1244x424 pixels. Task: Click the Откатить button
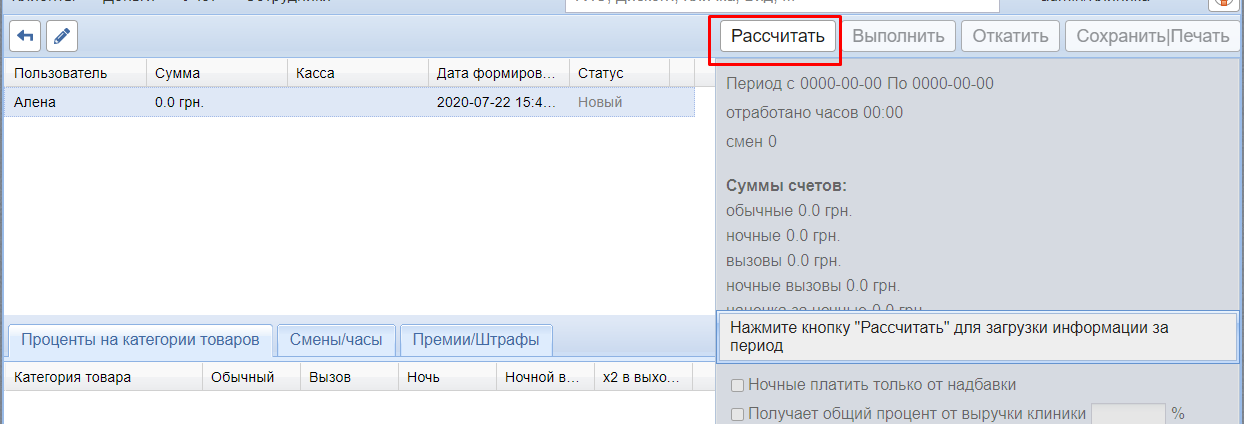click(1009, 37)
